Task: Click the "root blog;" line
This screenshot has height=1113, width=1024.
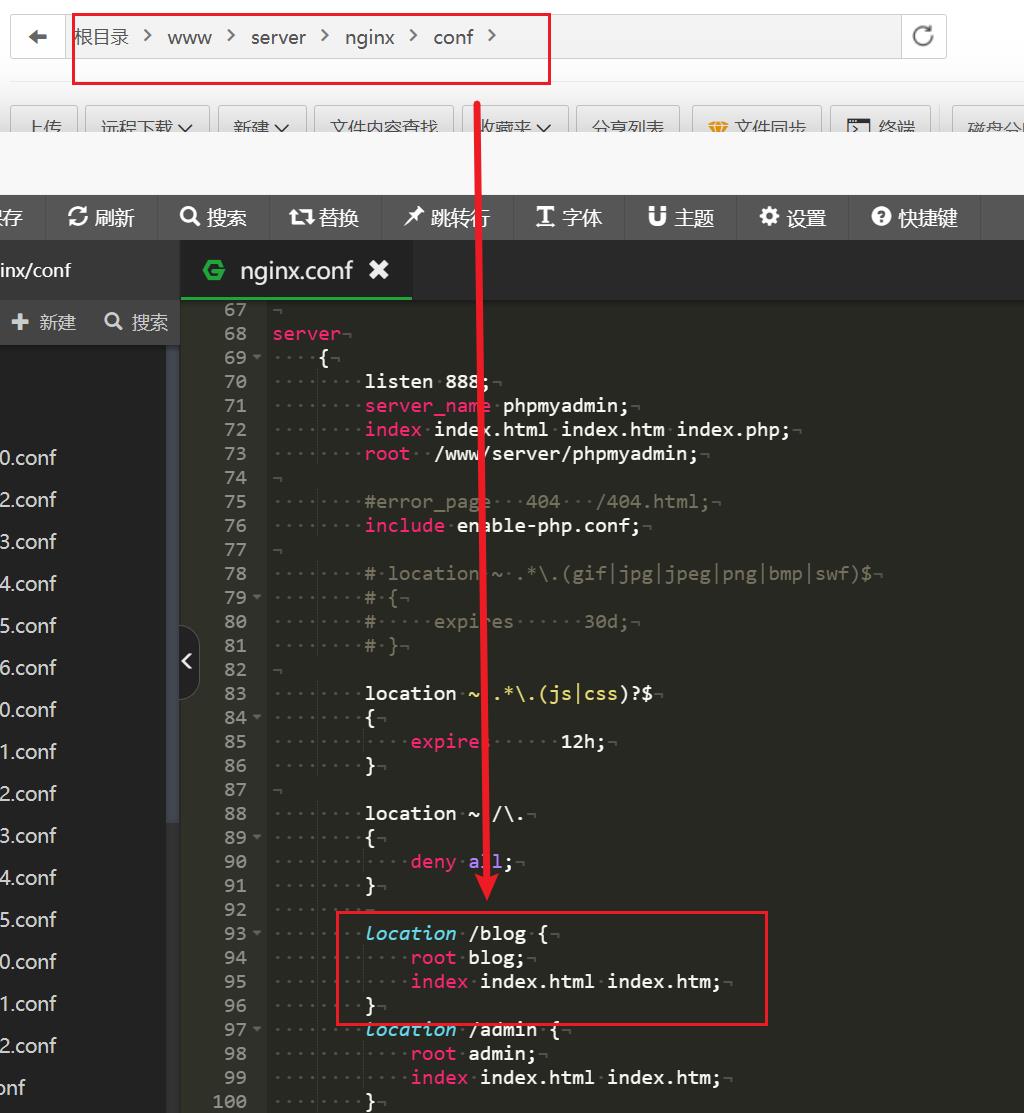Action: coord(467,958)
